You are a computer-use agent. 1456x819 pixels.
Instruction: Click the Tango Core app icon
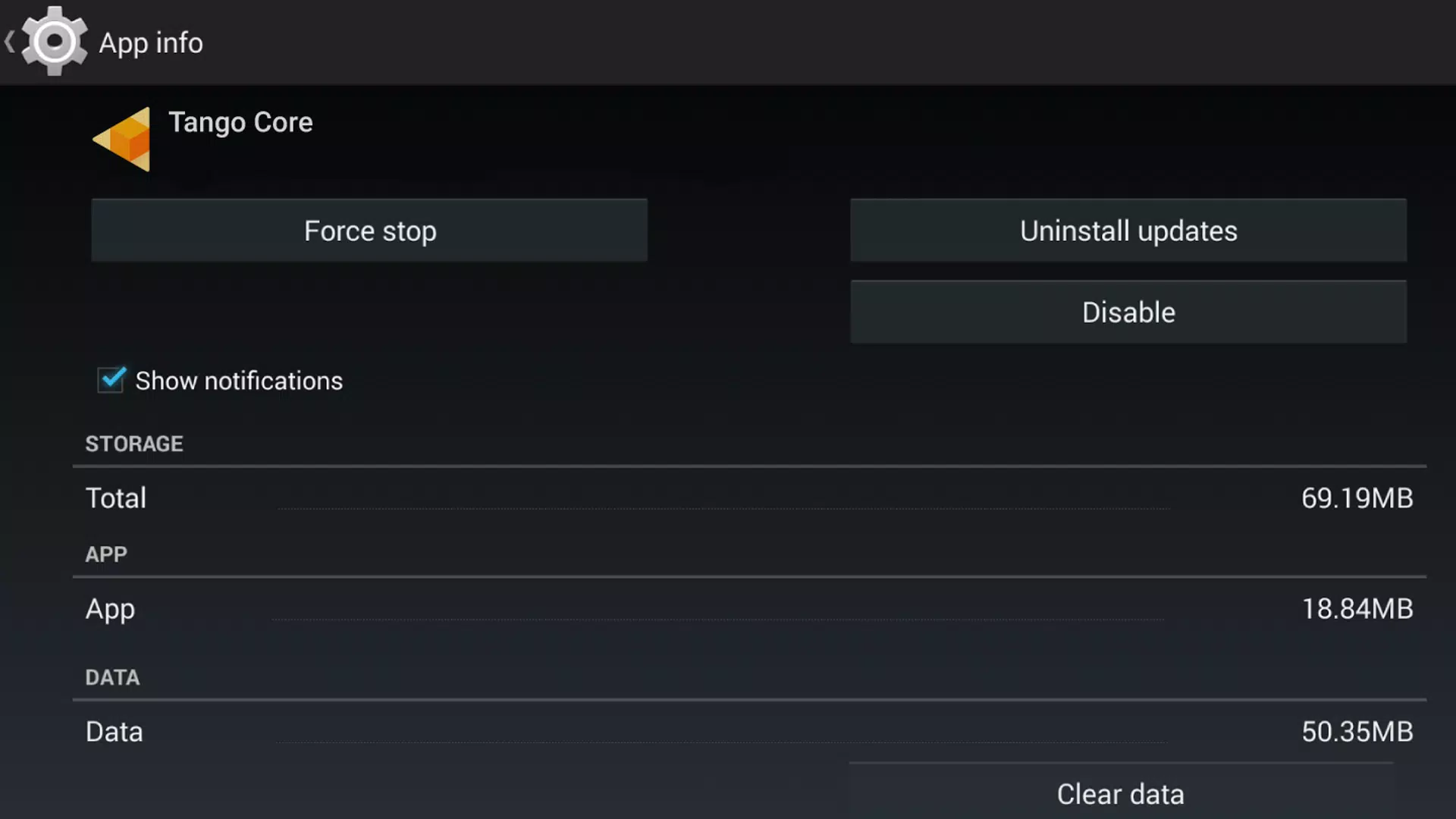click(x=121, y=140)
